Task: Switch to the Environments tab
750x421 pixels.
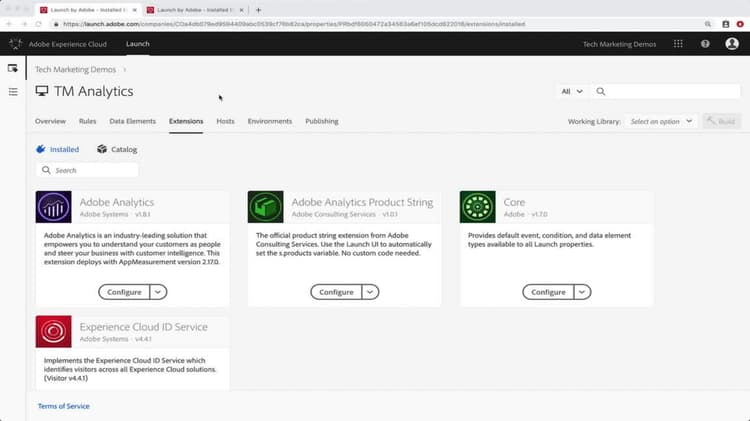Action: 270,122
